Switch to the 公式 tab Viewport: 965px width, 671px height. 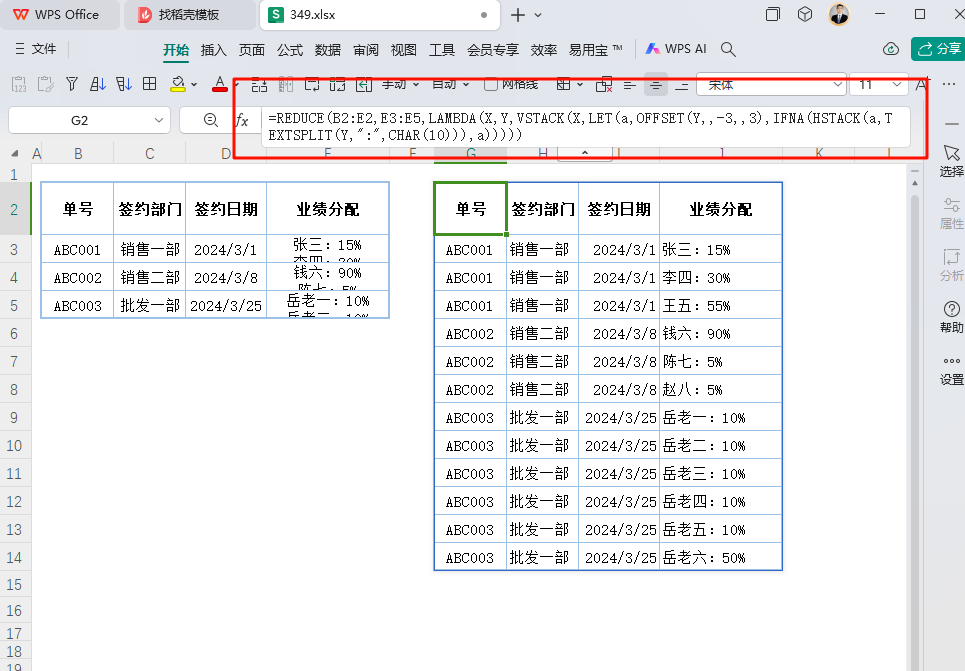pyautogui.click(x=290, y=50)
